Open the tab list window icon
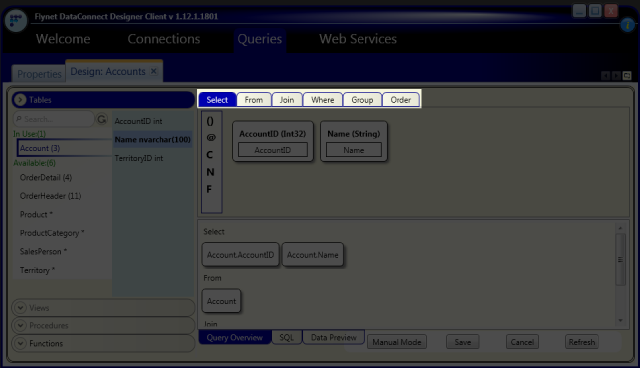Image resolution: width=640 pixels, height=368 pixels. [627, 75]
